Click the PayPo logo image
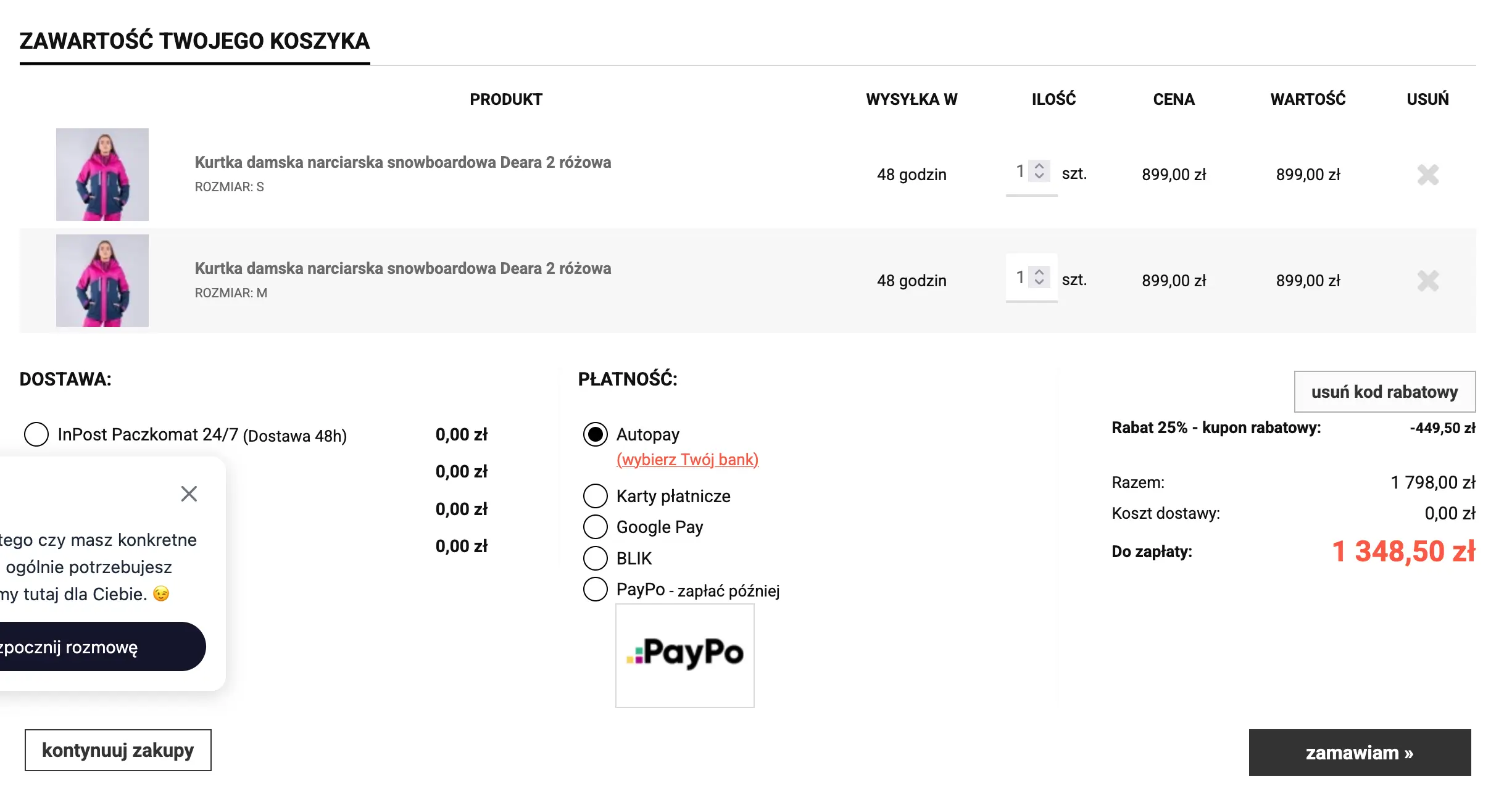Viewport: 1512px width, 797px height. click(684, 655)
